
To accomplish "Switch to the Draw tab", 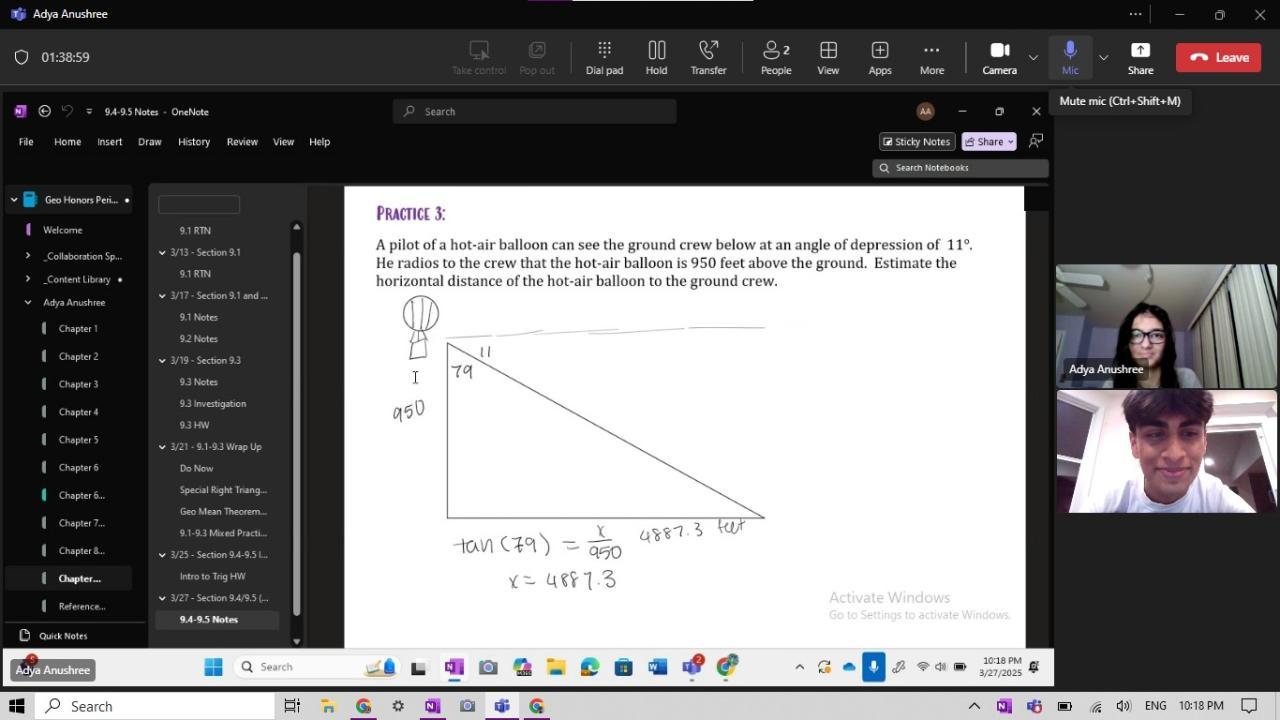I will point(150,142).
